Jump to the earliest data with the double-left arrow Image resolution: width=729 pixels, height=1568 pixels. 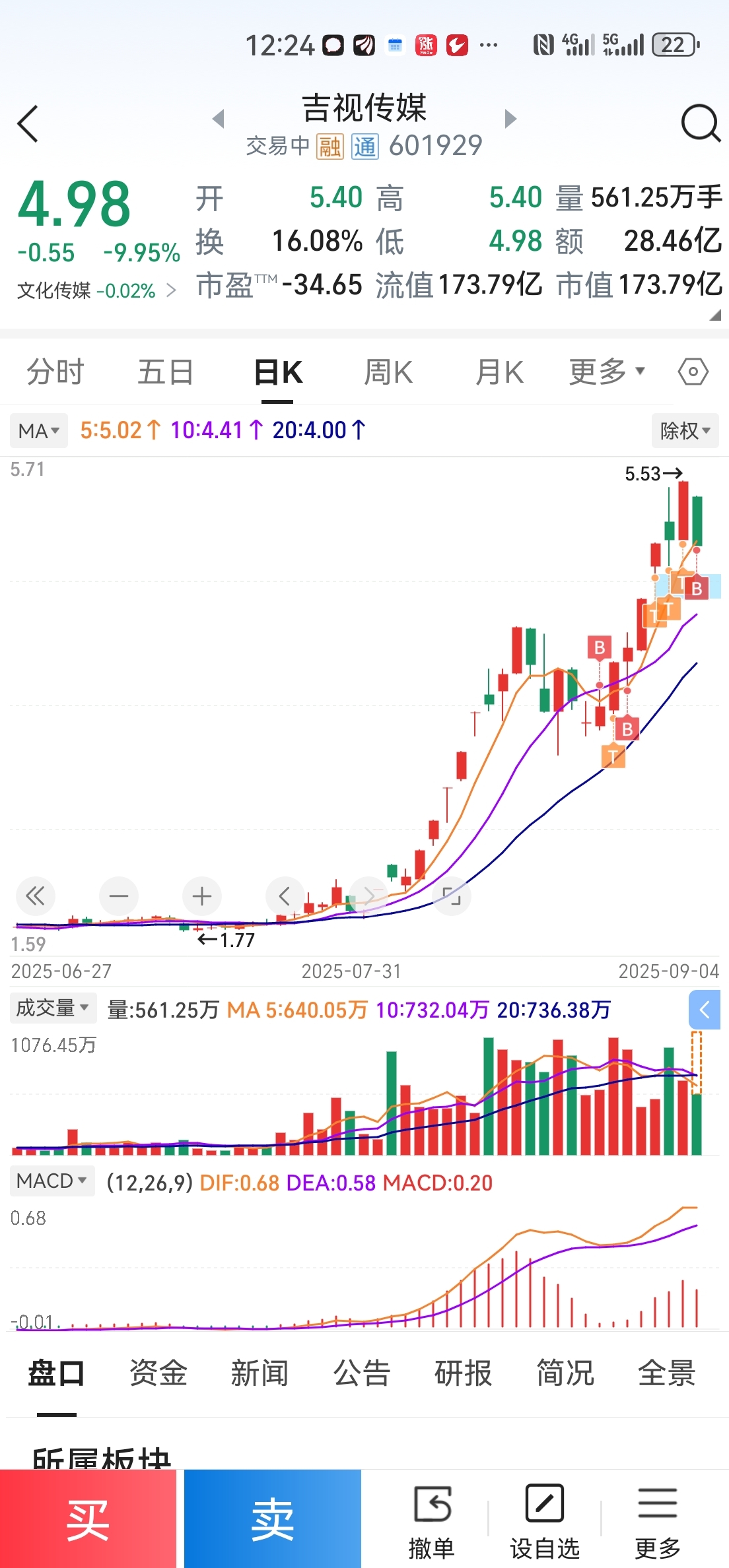35,896
